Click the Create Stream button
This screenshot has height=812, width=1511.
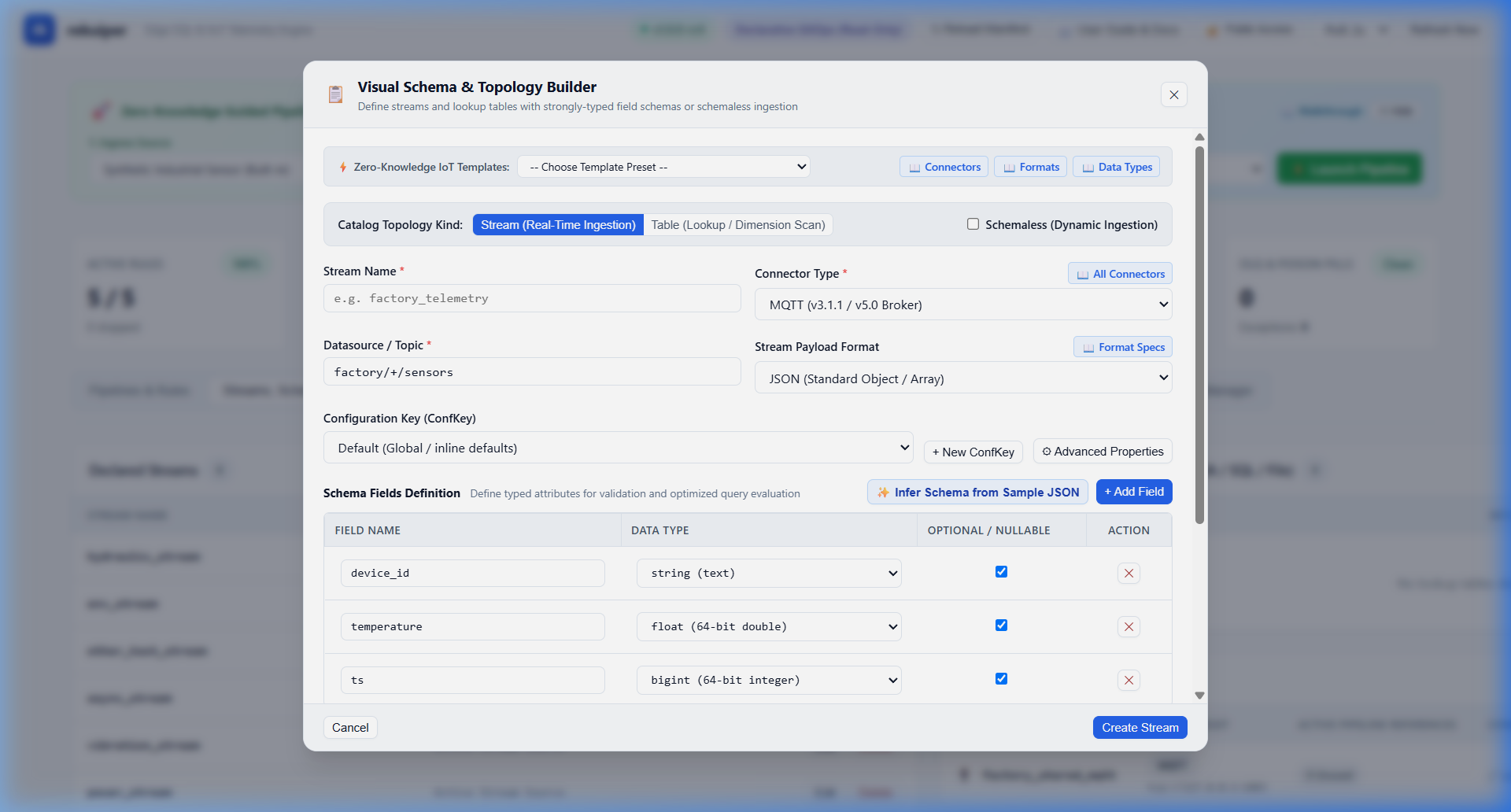(1140, 728)
